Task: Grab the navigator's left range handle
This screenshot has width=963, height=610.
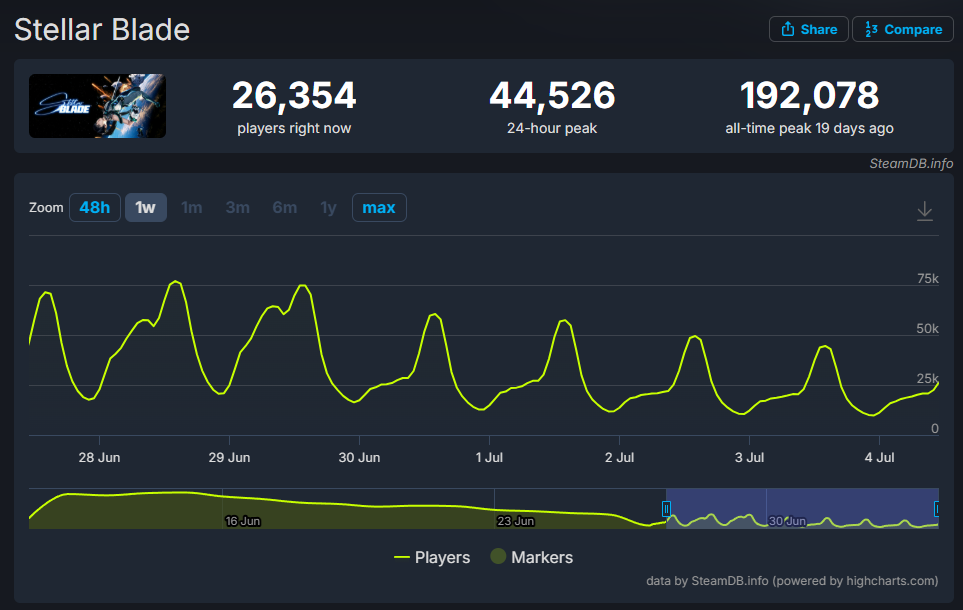Action: tap(666, 509)
